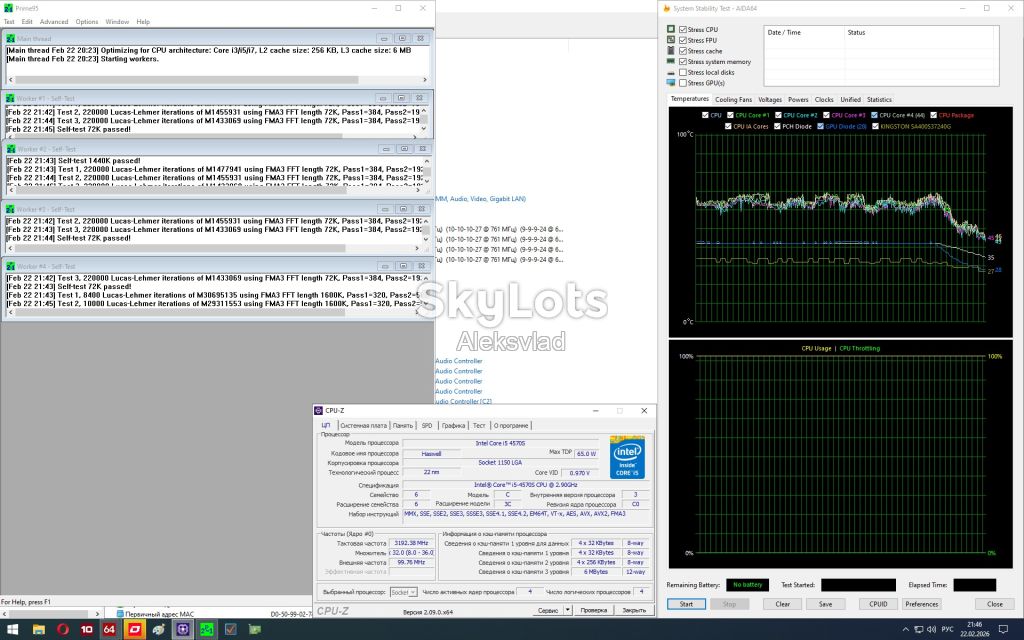The width and height of the screenshot is (1024, 640).
Task: Click the РУС language indicator
Action: [x=948, y=630]
